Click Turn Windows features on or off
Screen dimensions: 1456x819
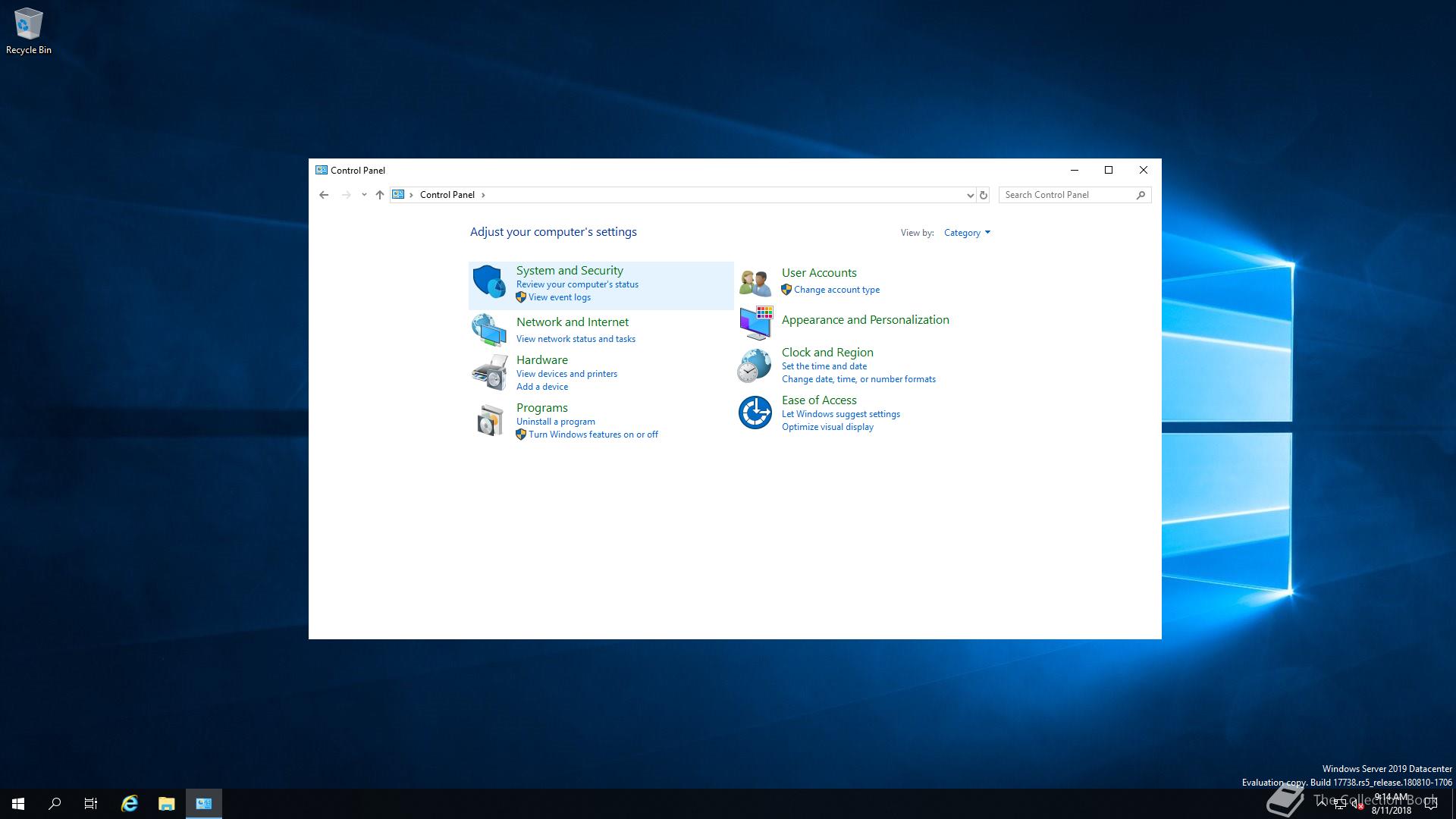(x=593, y=435)
